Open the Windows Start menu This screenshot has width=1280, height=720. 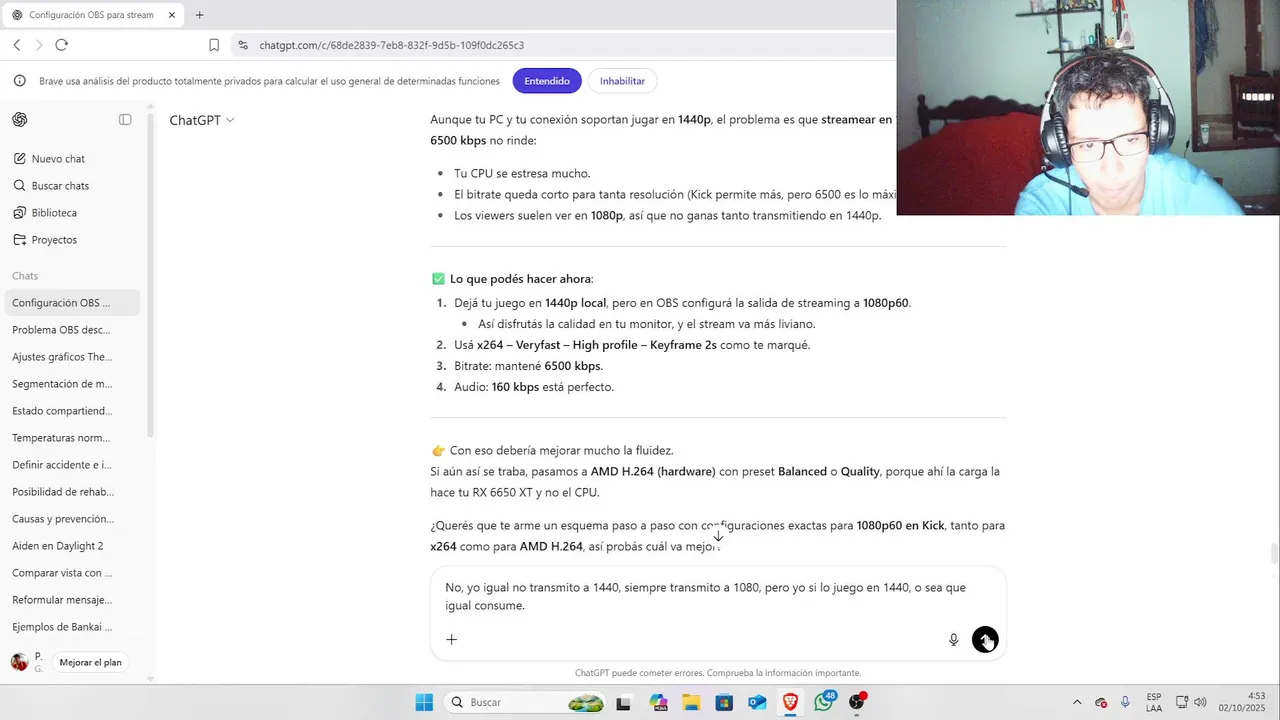424,702
